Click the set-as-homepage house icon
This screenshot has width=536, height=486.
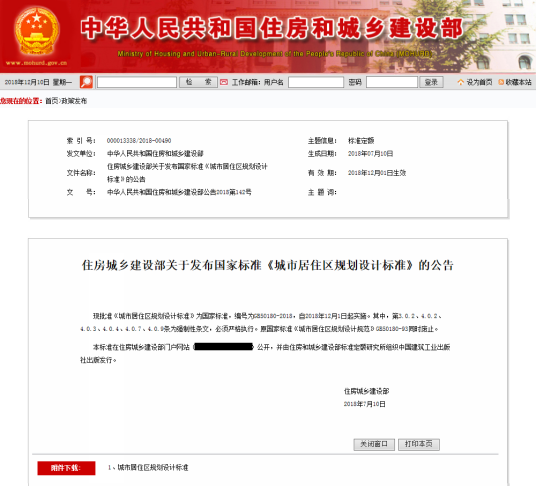tap(461, 82)
